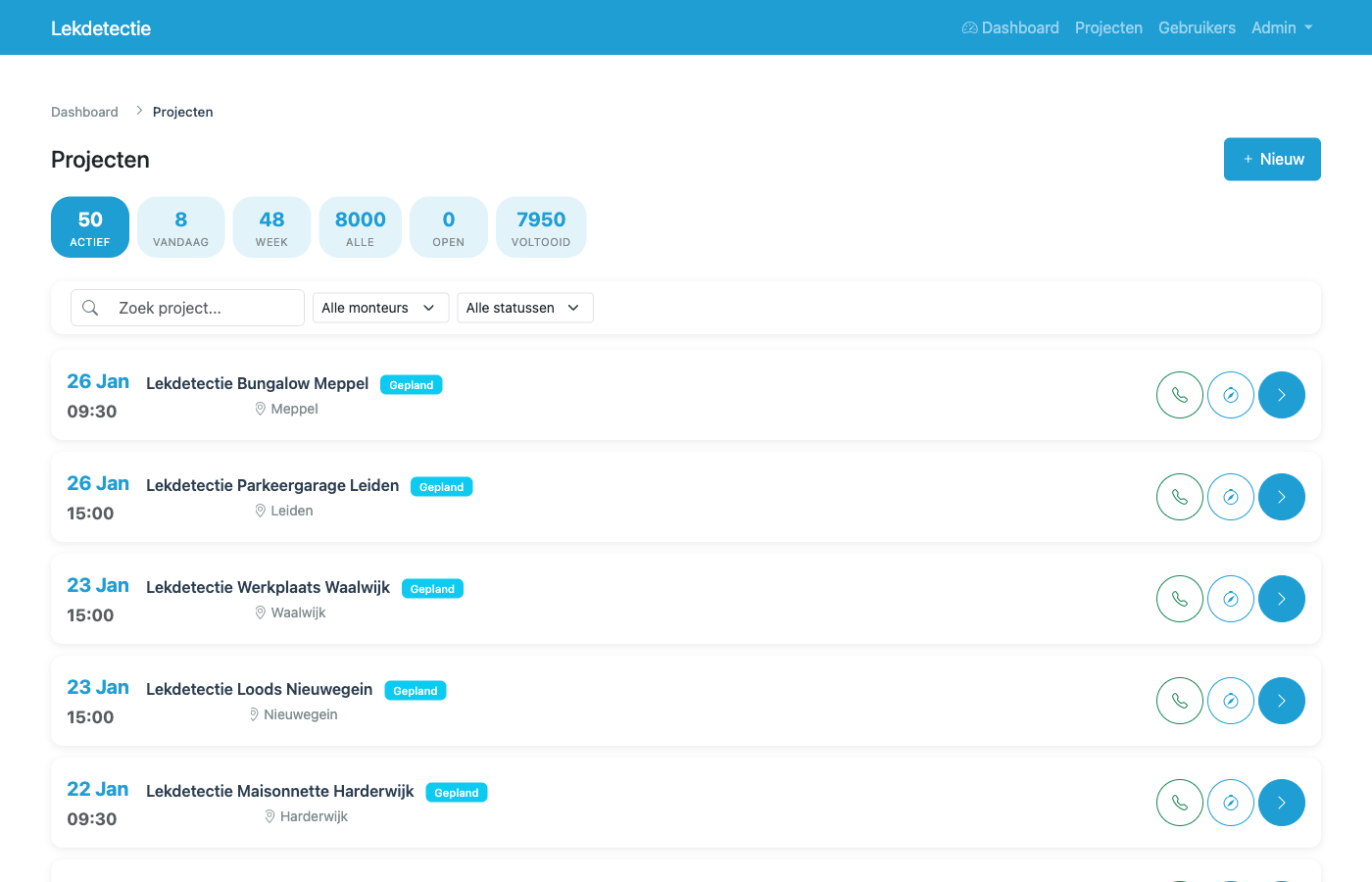Call contact for Lekdetectie Bungalow Meppel

pos(1180,395)
